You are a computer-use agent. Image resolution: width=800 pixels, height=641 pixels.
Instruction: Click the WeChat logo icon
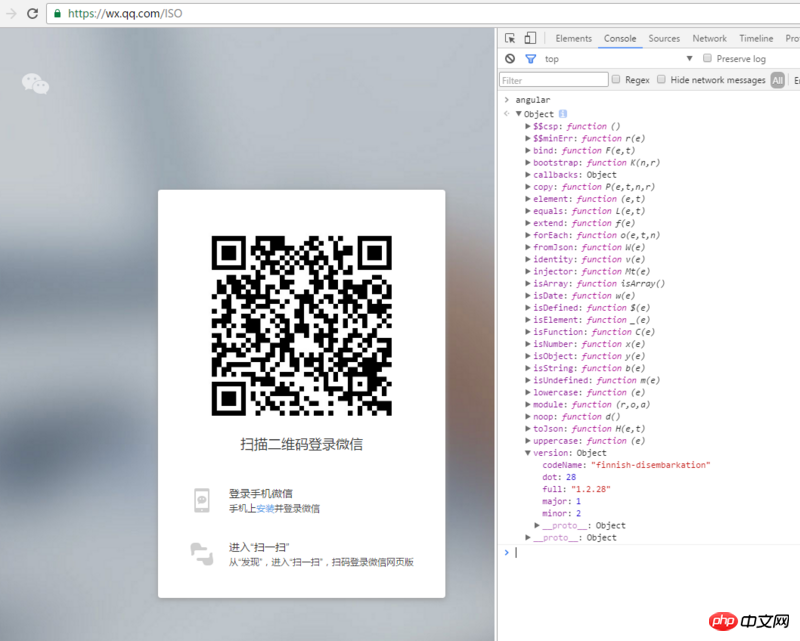36,85
